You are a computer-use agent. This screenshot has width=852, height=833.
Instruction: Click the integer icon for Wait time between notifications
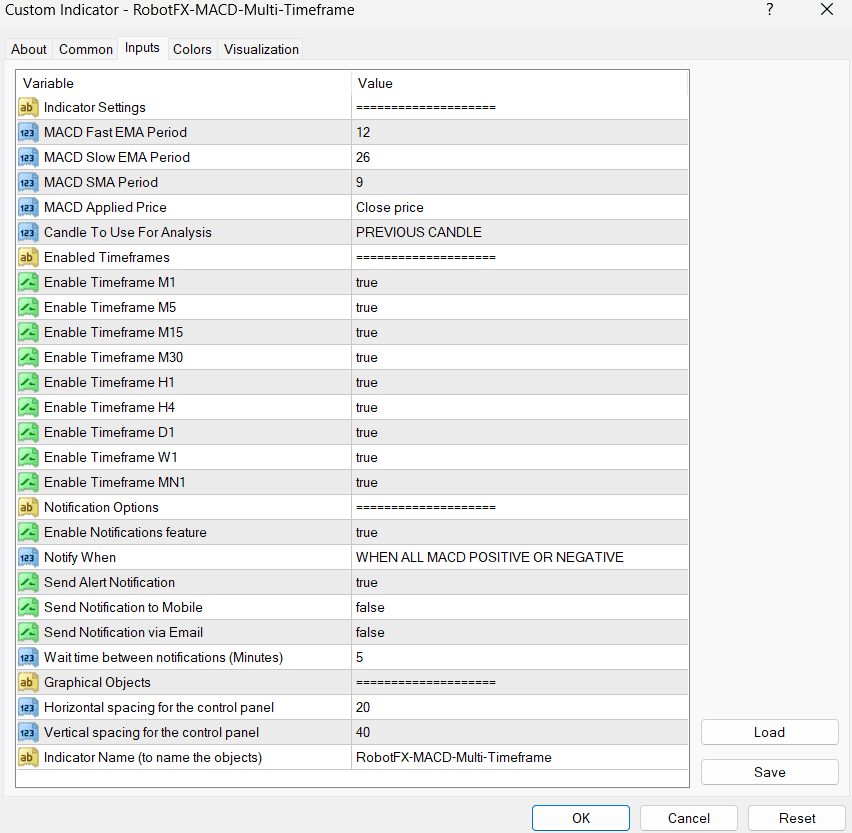(28, 657)
